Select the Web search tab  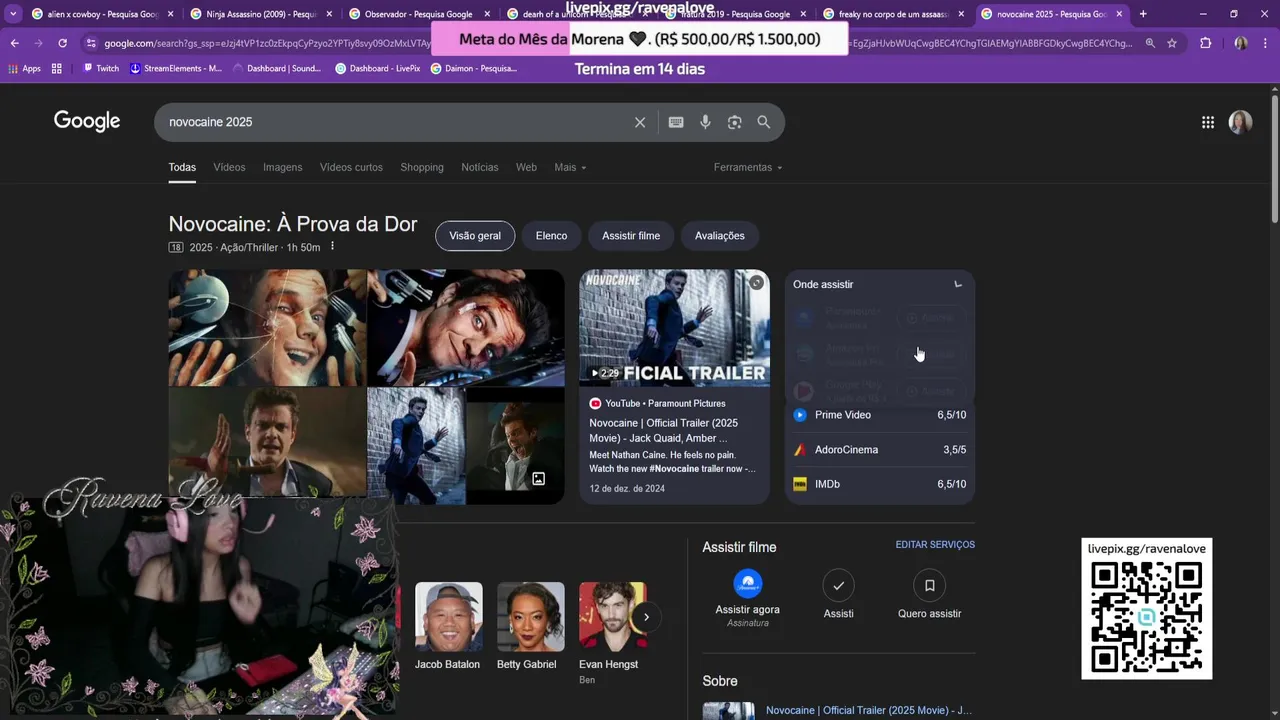(526, 167)
